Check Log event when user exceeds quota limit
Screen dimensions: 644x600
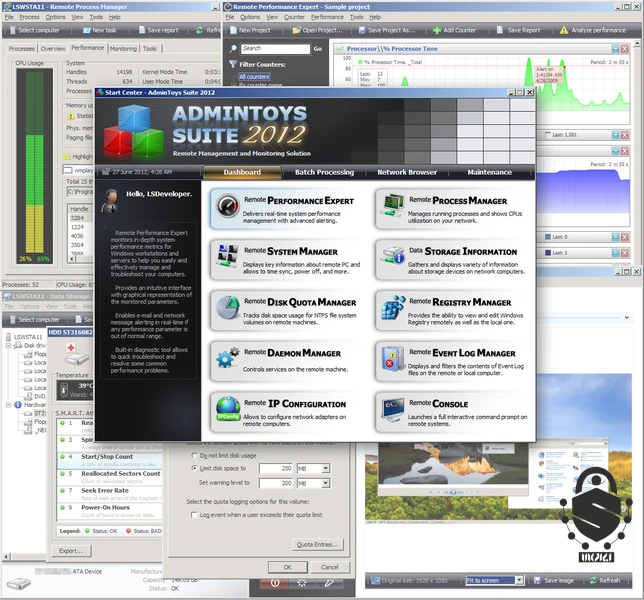coord(194,515)
